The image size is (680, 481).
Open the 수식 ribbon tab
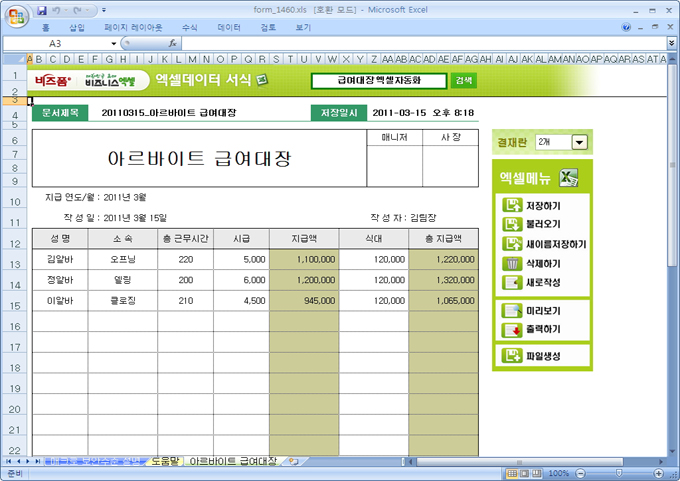click(190, 28)
